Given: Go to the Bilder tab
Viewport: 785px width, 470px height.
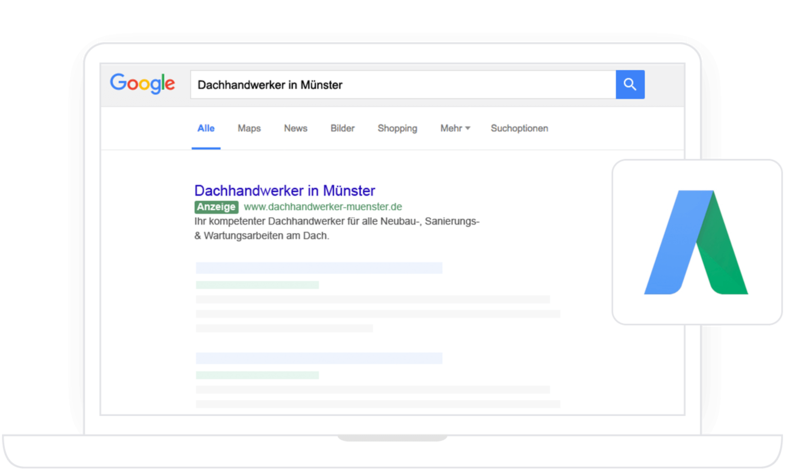Looking at the screenshot, I should click(x=342, y=129).
